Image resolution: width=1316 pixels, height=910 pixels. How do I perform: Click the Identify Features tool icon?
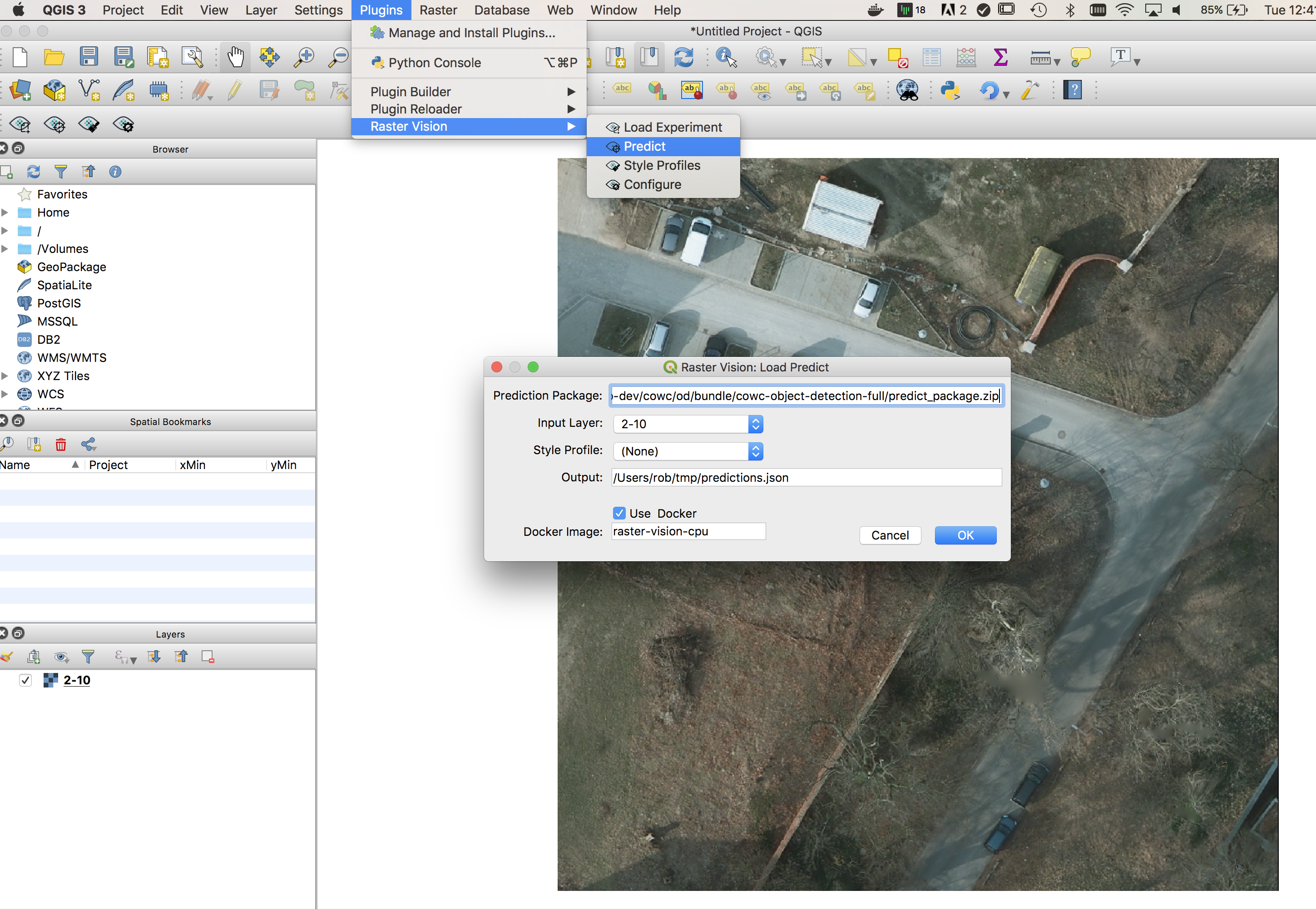[x=725, y=57]
